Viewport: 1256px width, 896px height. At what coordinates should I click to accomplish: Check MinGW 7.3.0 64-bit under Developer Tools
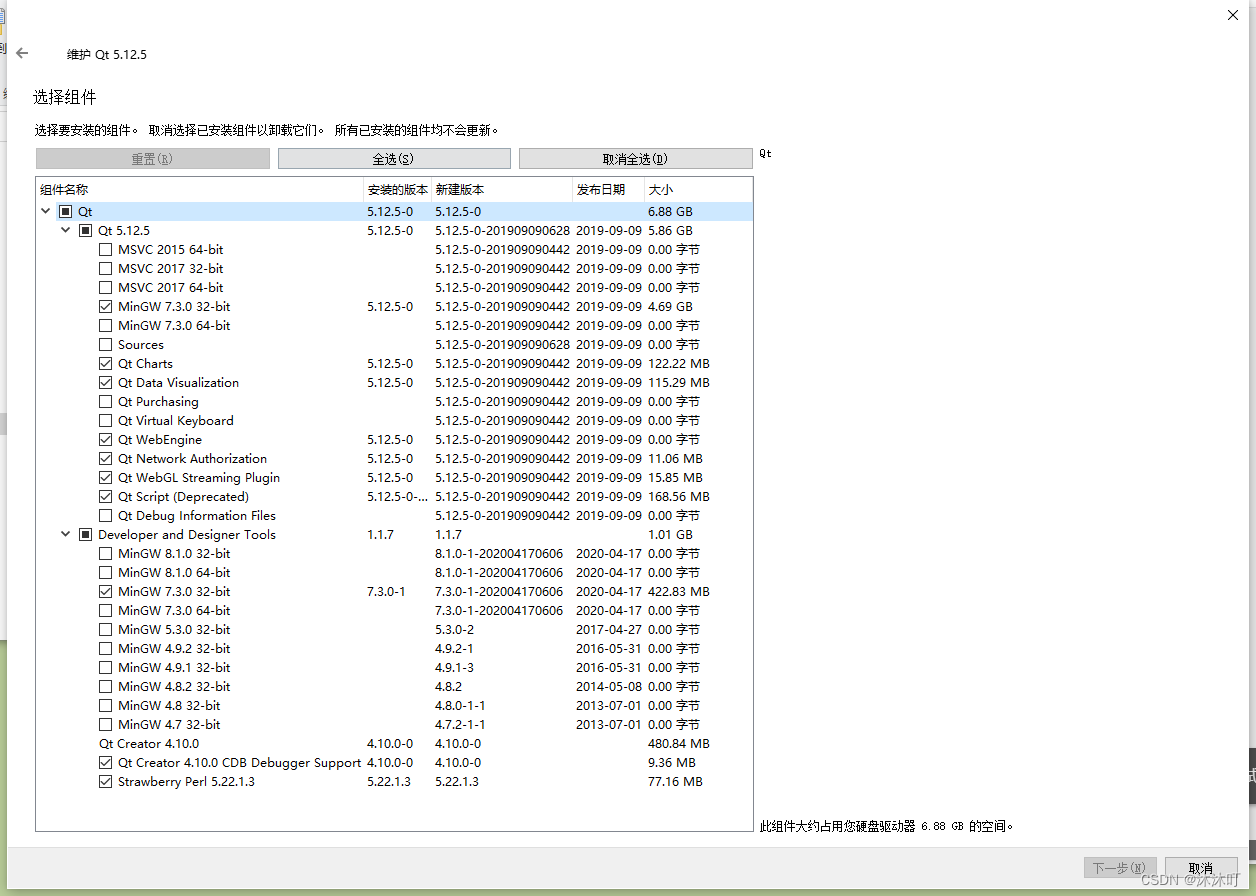click(x=106, y=611)
